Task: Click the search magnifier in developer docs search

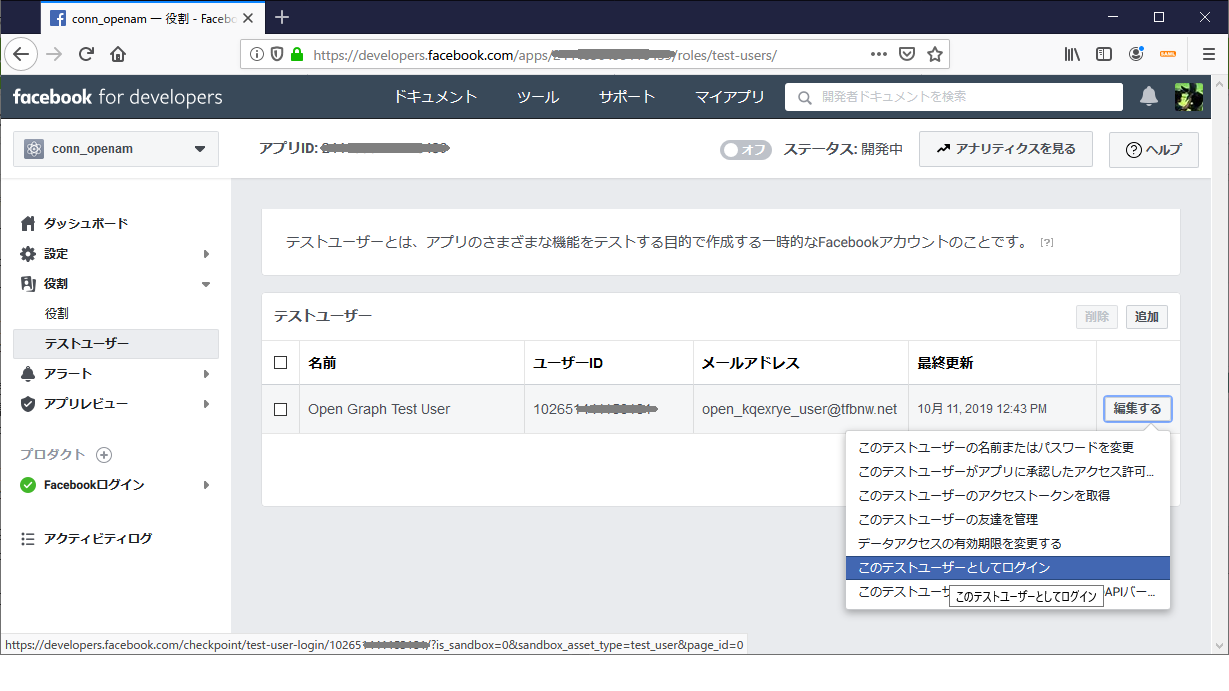Action: click(x=803, y=97)
